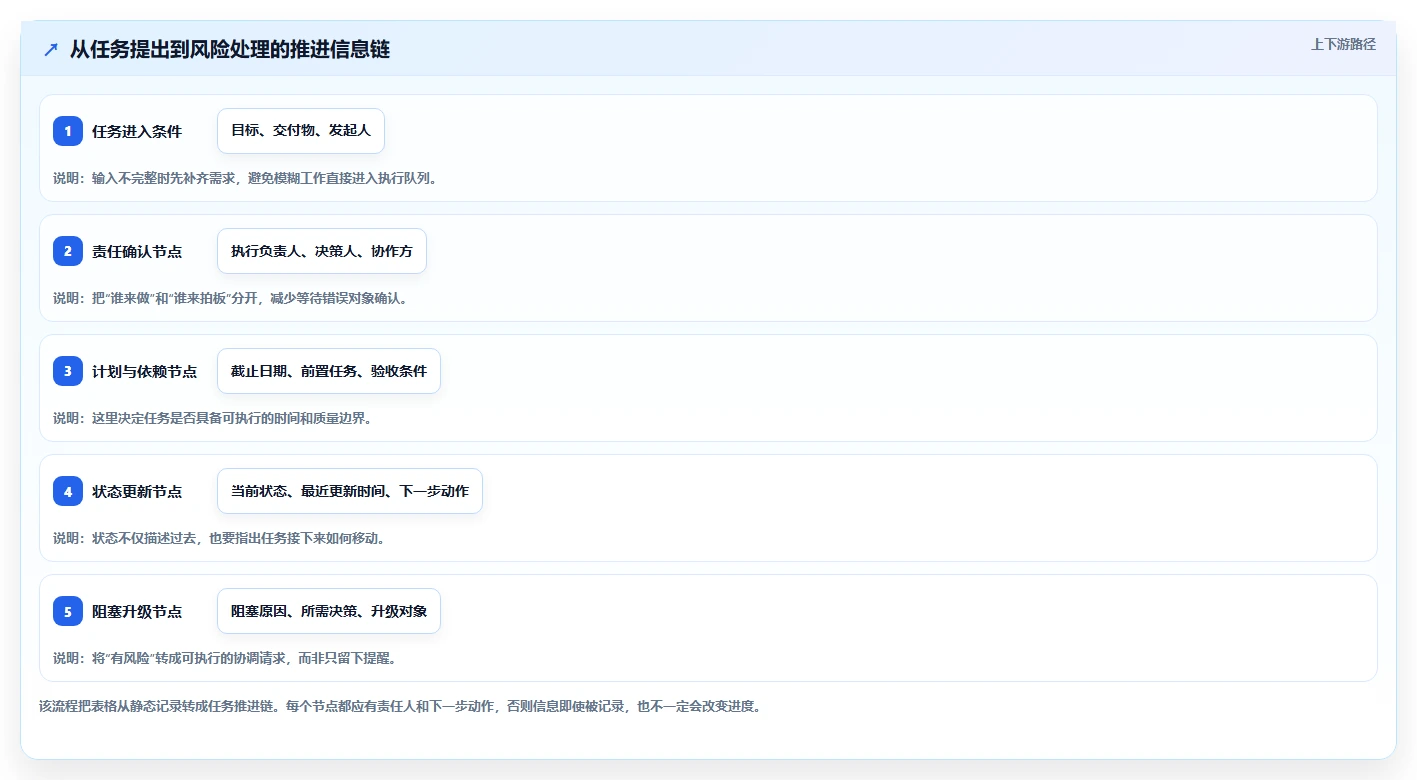Click the description starting 输入不完整时先补齐需求
Image resolution: width=1417 pixels, height=780 pixels.
pyautogui.click(x=245, y=178)
